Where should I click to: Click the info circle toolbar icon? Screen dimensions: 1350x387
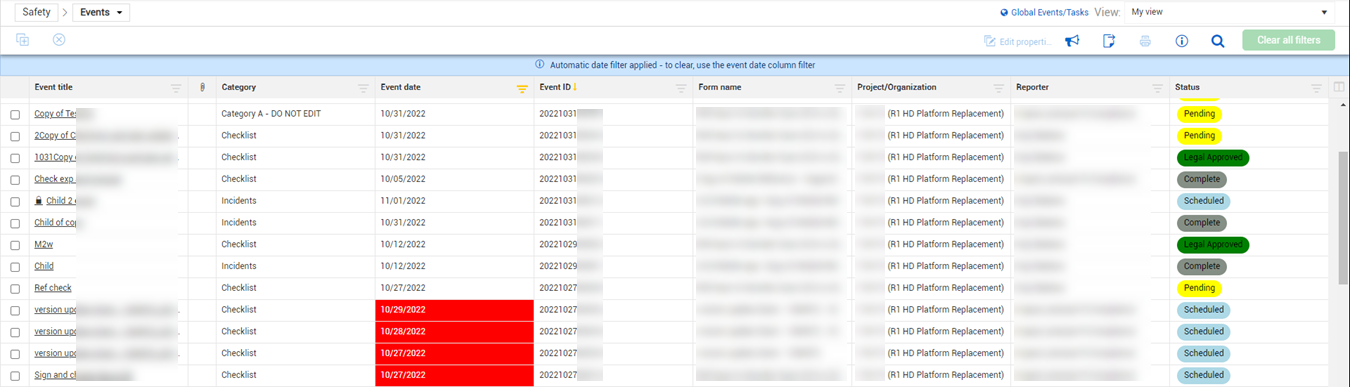point(1181,41)
